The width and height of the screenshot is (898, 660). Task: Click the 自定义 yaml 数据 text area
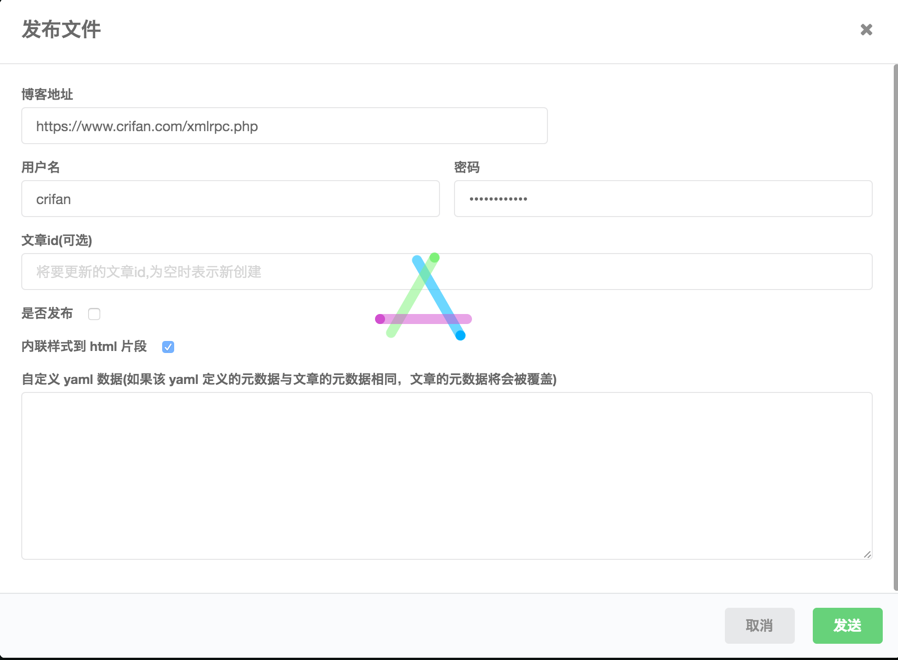(x=447, y=476)
